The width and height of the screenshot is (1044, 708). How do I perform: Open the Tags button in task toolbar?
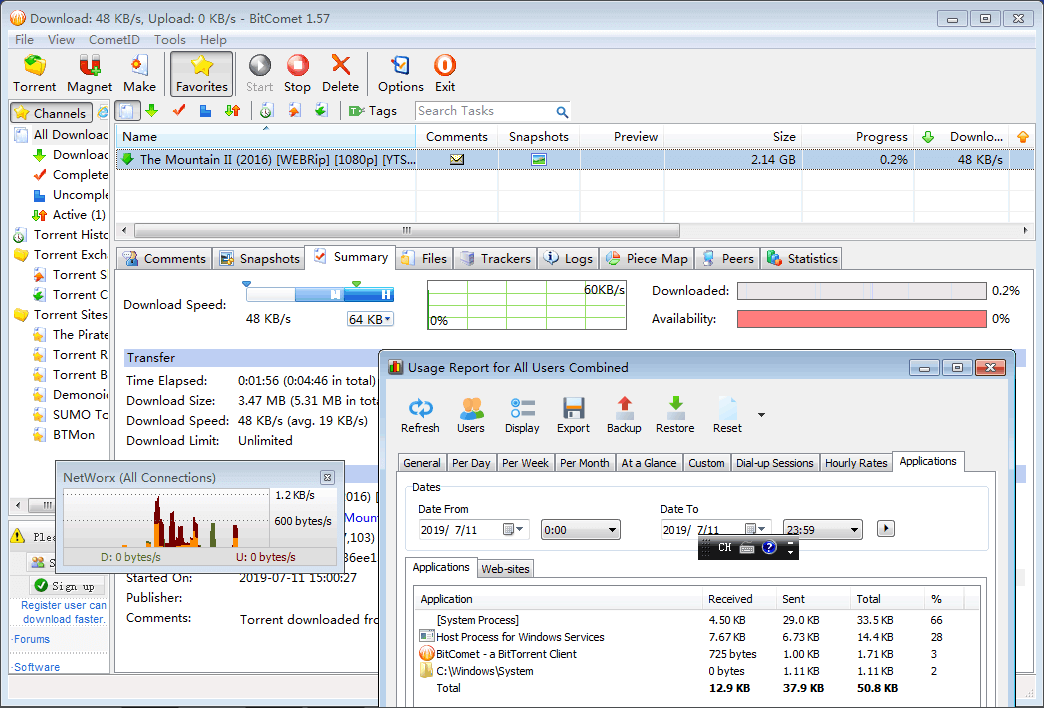pos(373,111)
